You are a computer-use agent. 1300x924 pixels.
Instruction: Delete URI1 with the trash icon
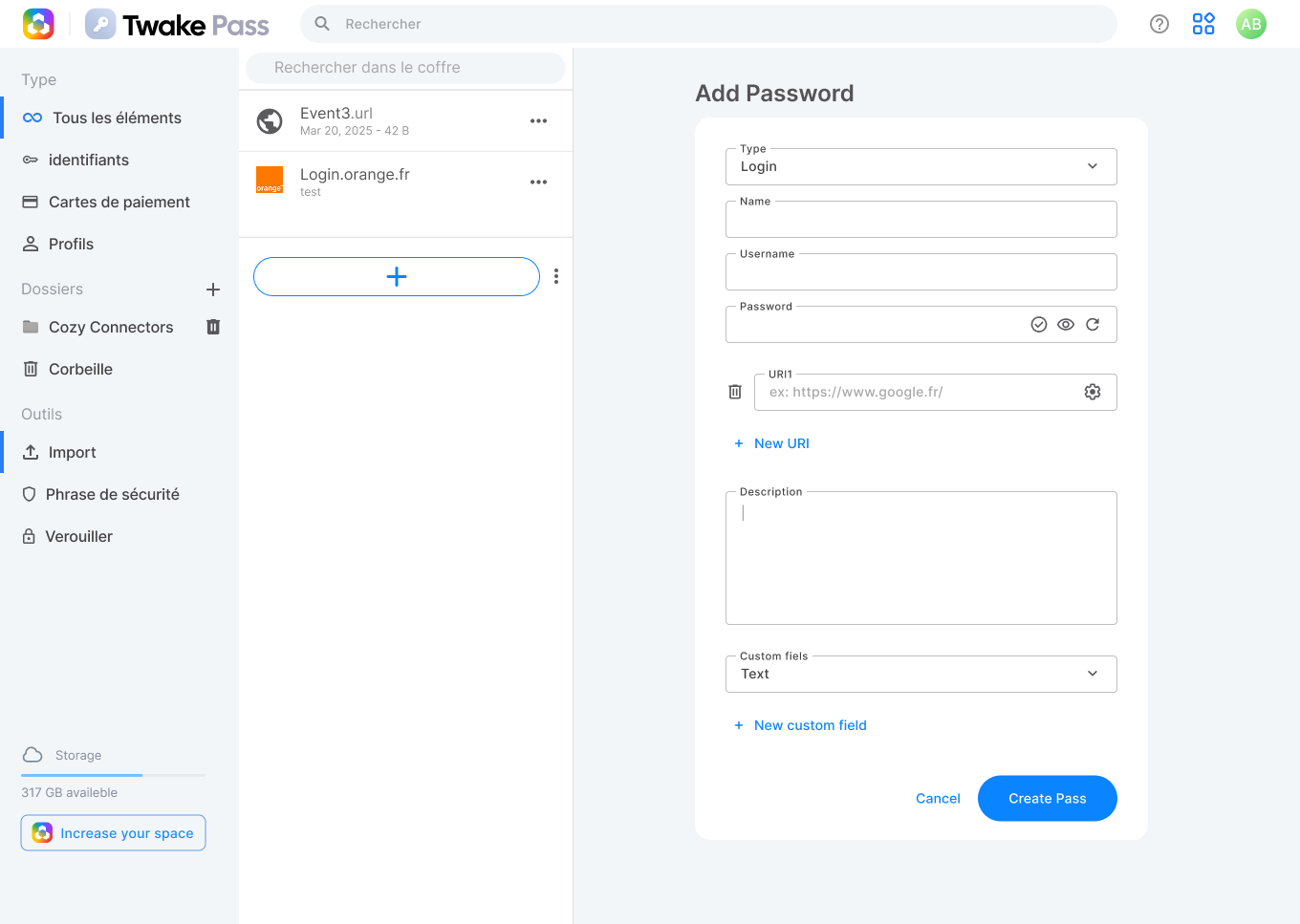tap(735, 392)
